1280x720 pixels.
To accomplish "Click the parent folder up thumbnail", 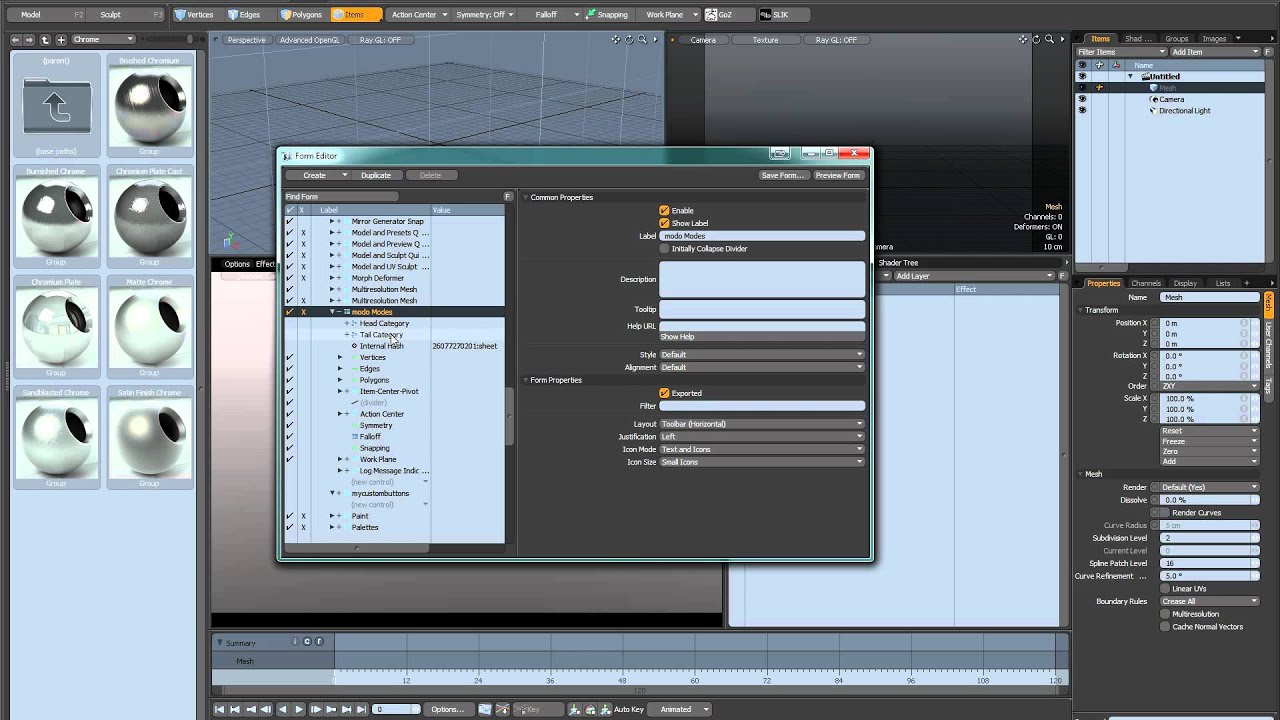I will 56,106.
